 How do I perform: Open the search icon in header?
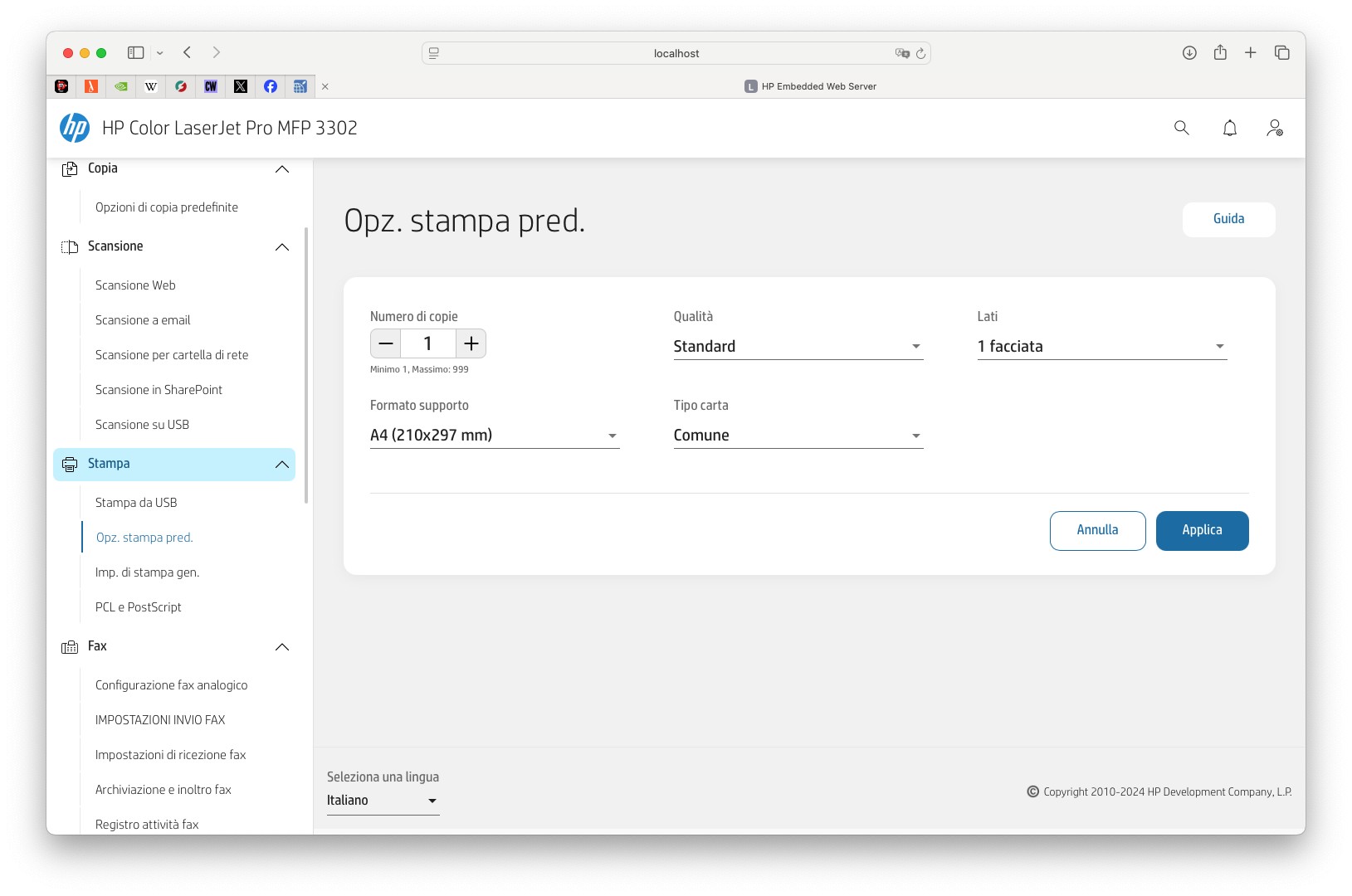click(1182, 128)
